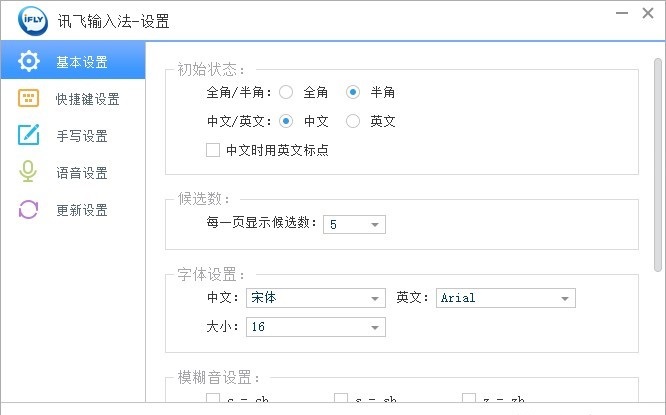Click the keyboard icon for 快捷键设置
The width and height of the screenshot is (666, 415).
point(28,98)
